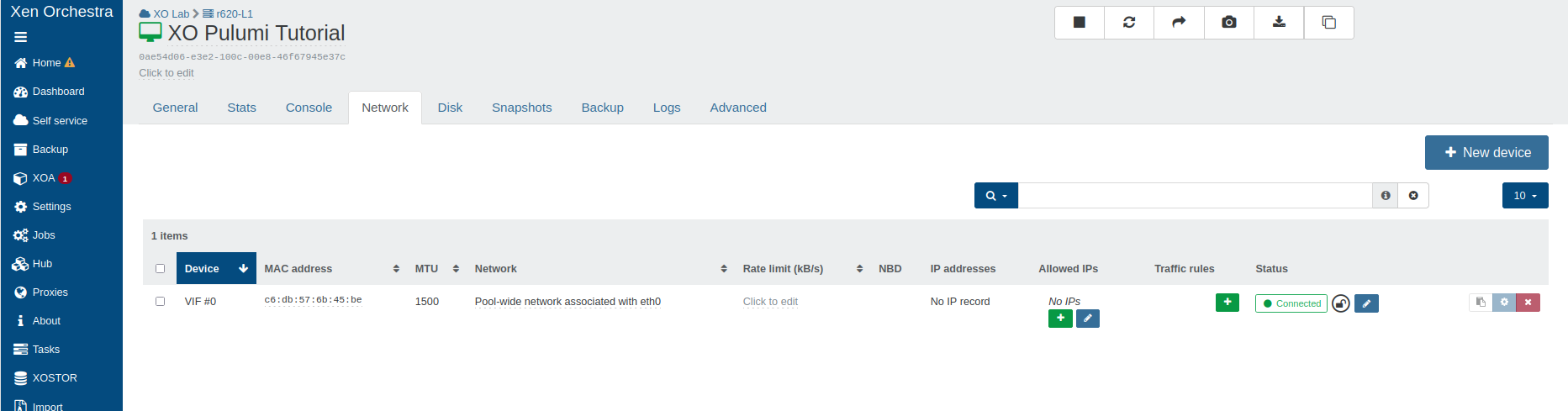1568x411 pixels.
Task: Open the Snapshots tab
Action: tap(521, 108)
